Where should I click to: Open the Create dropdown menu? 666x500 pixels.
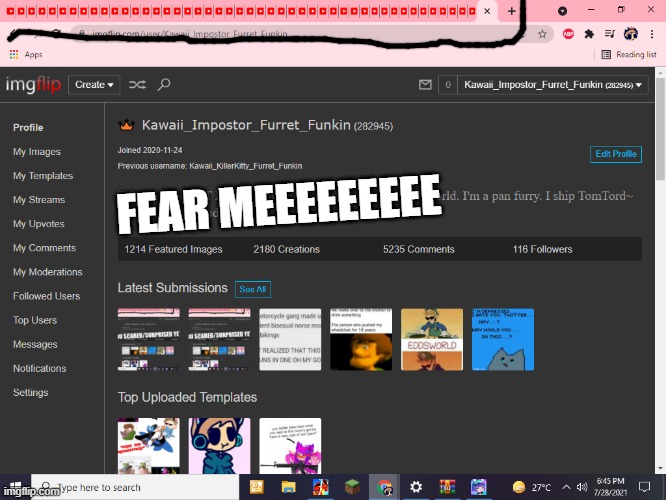[x=94, y=85]
